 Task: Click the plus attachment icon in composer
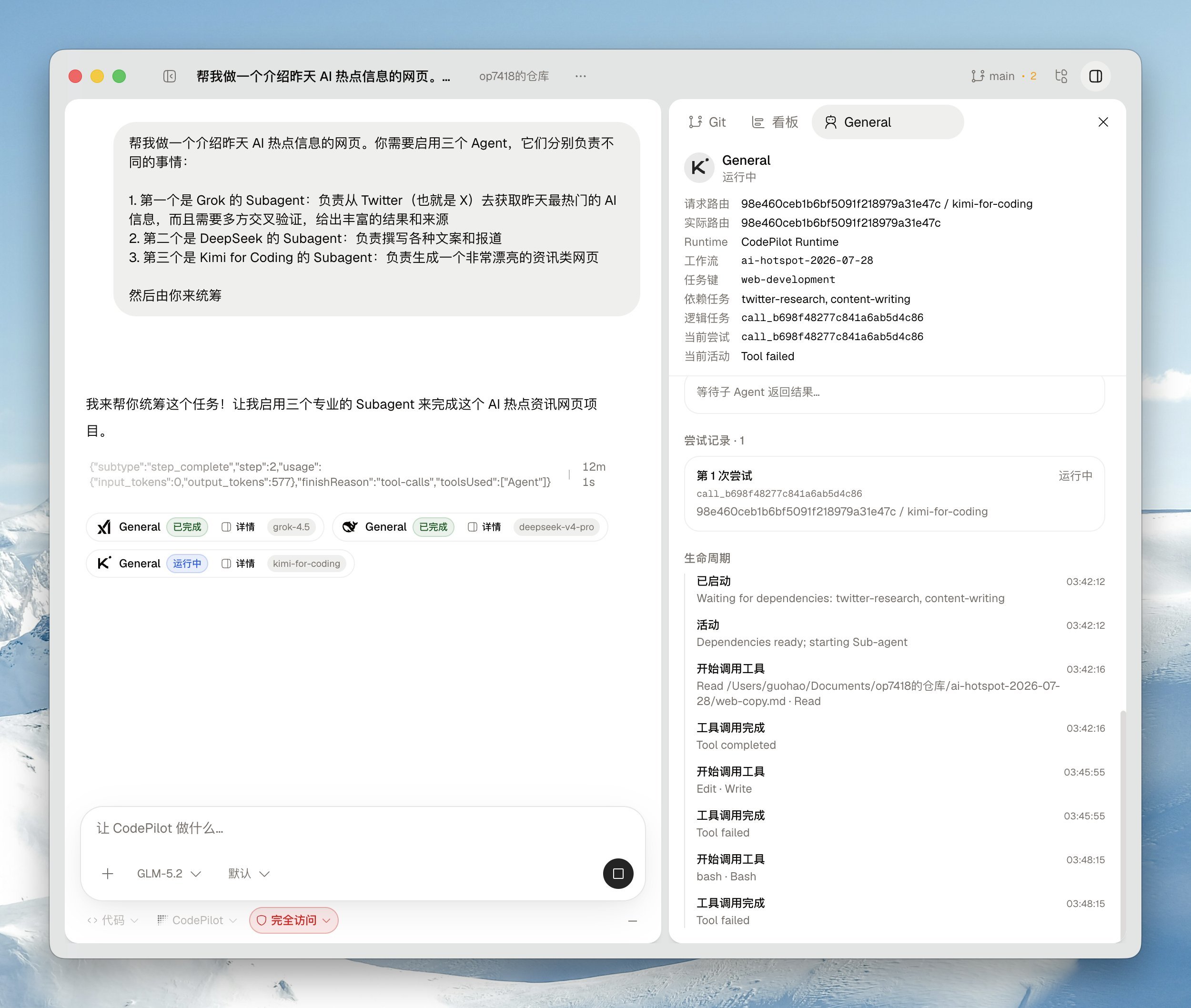coord(108,874)
